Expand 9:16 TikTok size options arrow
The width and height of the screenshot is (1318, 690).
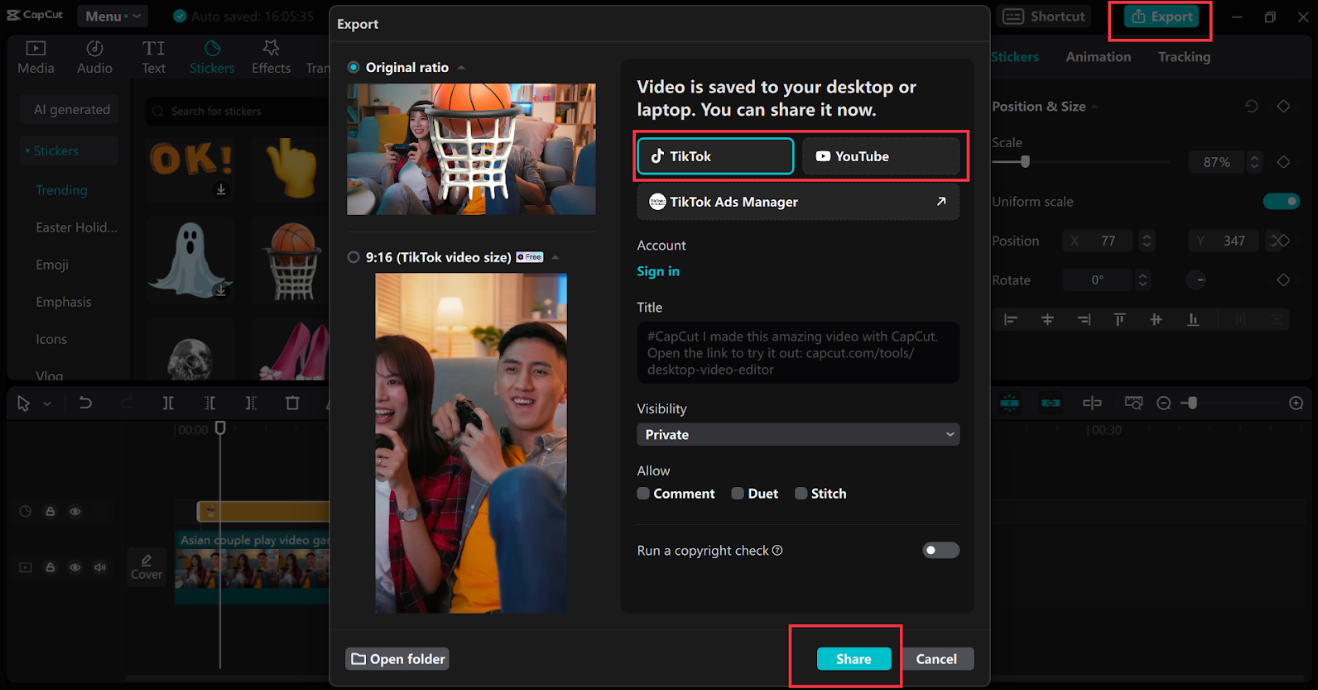[556, 258]
